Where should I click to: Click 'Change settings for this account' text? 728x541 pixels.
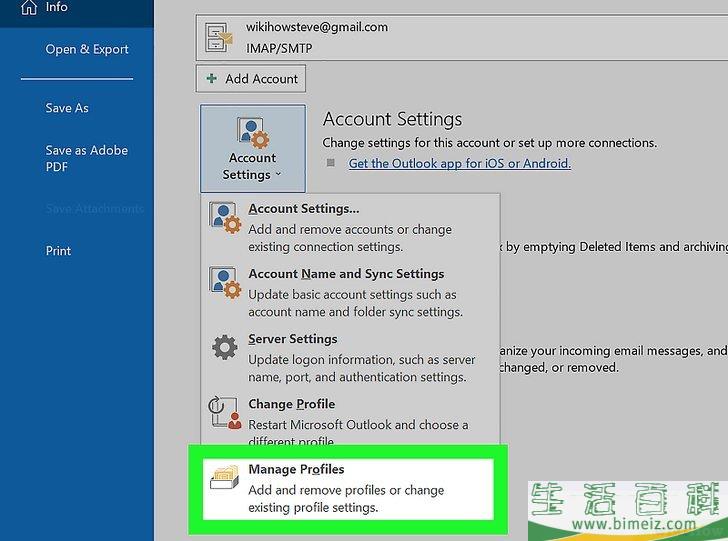(490, 143)
